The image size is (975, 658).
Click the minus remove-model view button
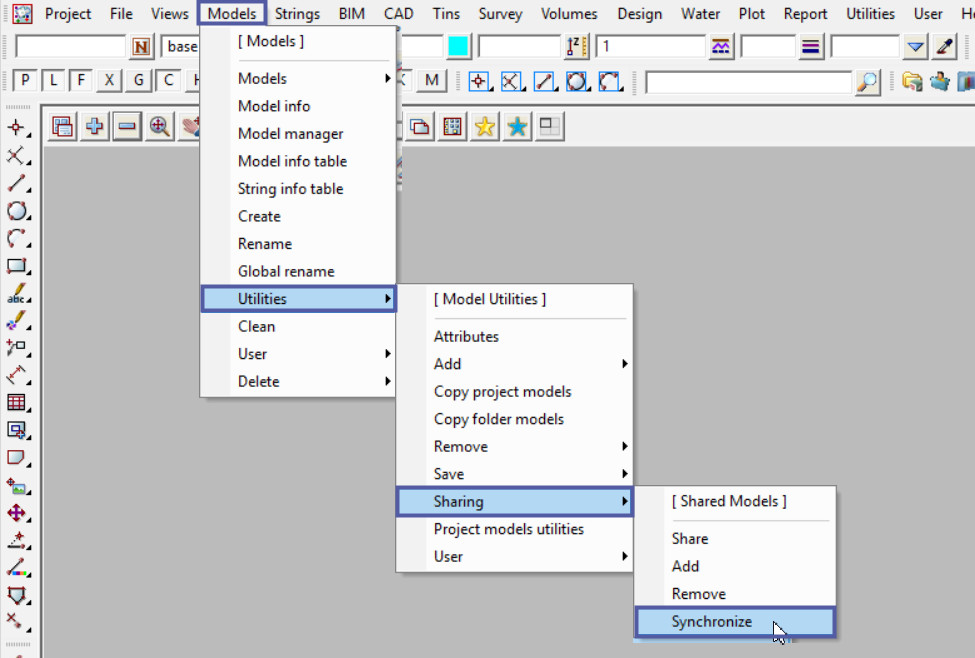pos(127,127)
